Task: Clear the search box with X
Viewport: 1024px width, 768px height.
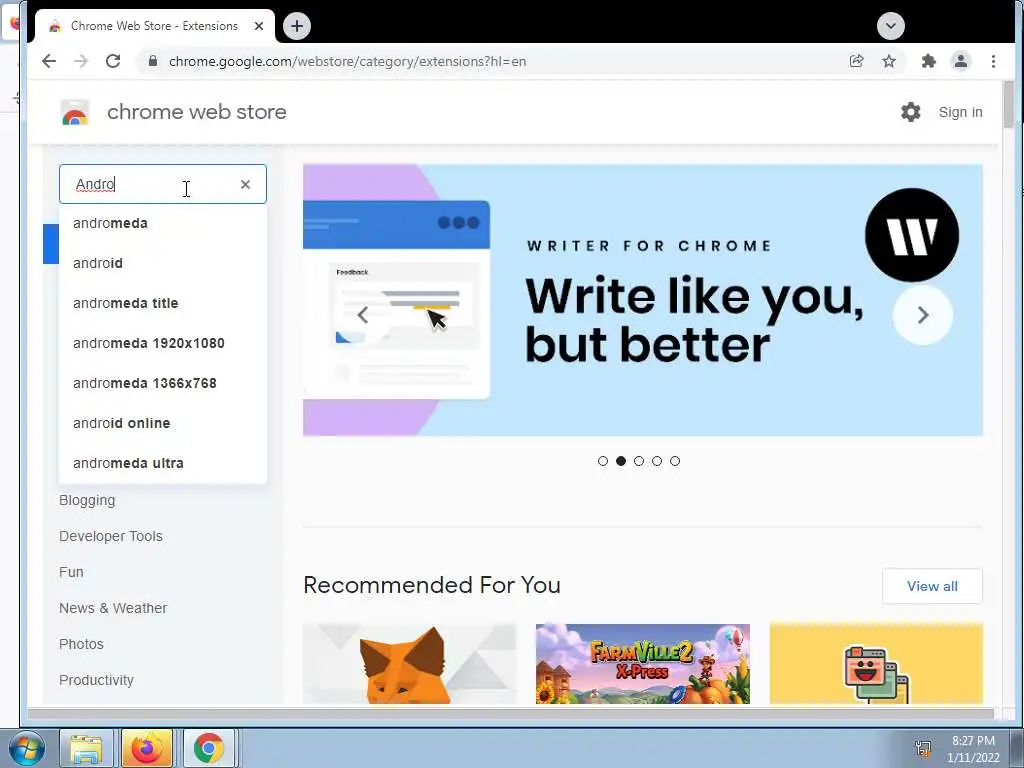Action: click(246, 185)
